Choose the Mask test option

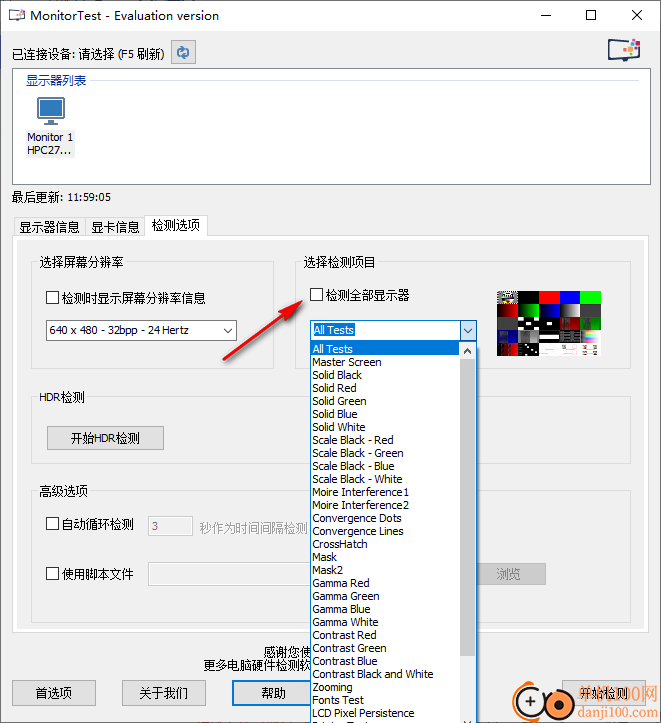[385, 557]
